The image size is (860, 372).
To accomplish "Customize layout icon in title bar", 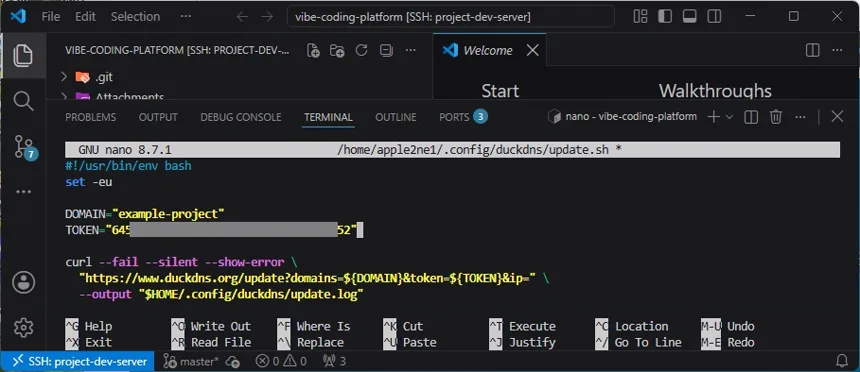I will (640, 16).
